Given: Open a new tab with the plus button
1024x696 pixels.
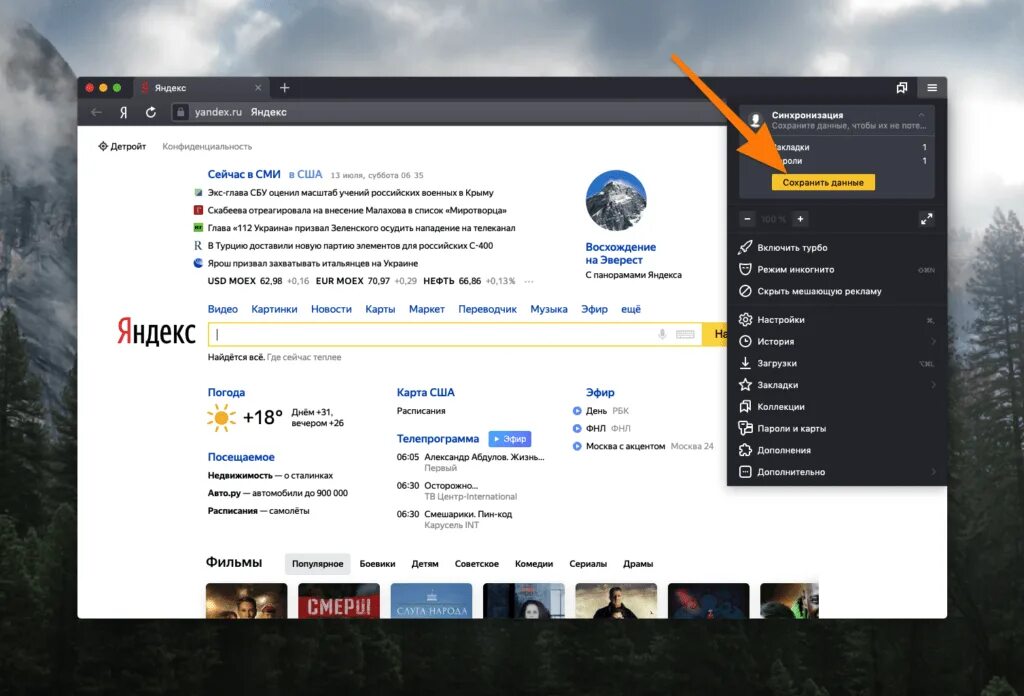Looking at the screenshot, I should [x=285, y=87].
